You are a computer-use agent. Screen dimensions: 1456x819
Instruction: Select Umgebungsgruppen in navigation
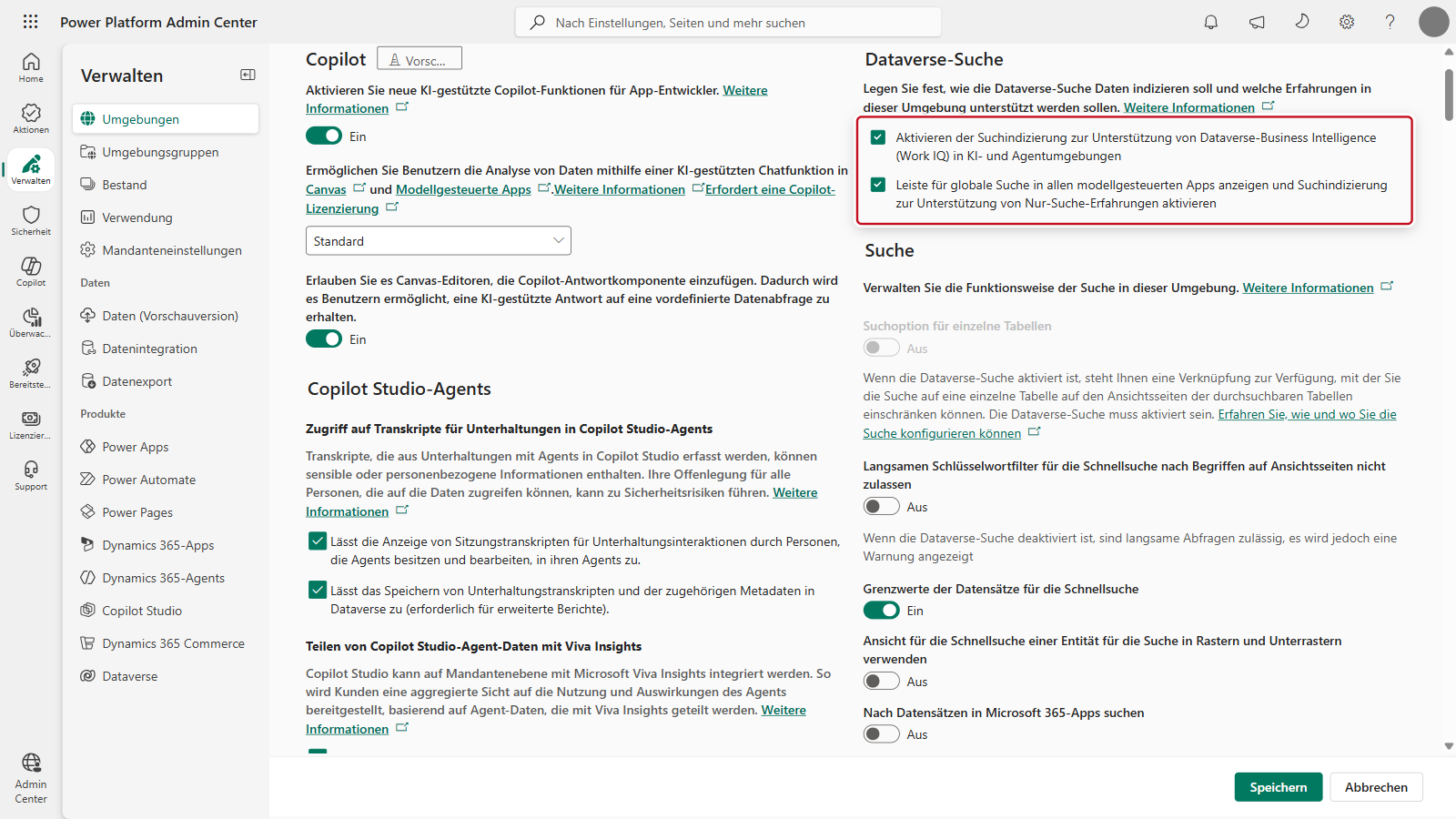click(166, 151)
